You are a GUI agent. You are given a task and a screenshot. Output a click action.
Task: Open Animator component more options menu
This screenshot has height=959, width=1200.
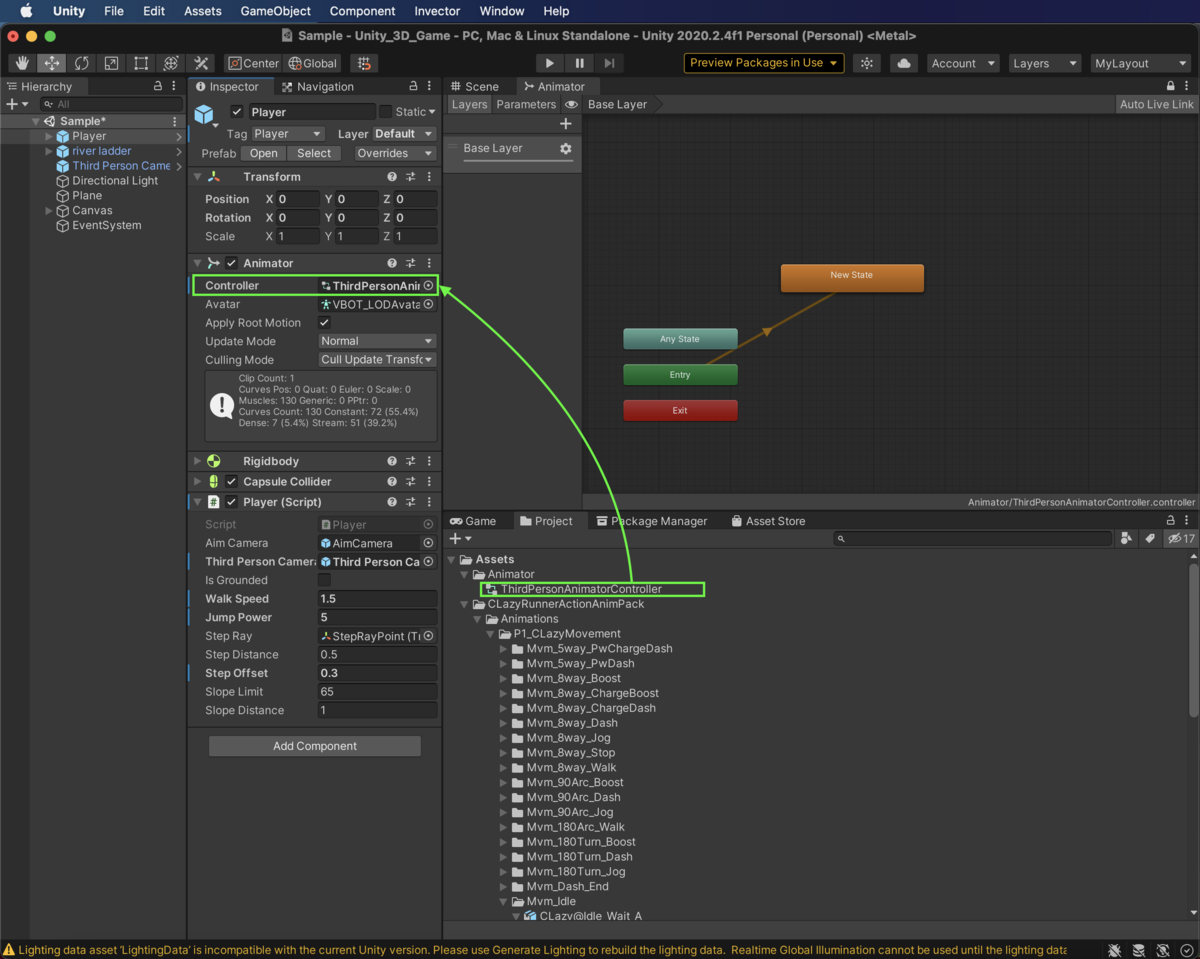click(429, 263)
